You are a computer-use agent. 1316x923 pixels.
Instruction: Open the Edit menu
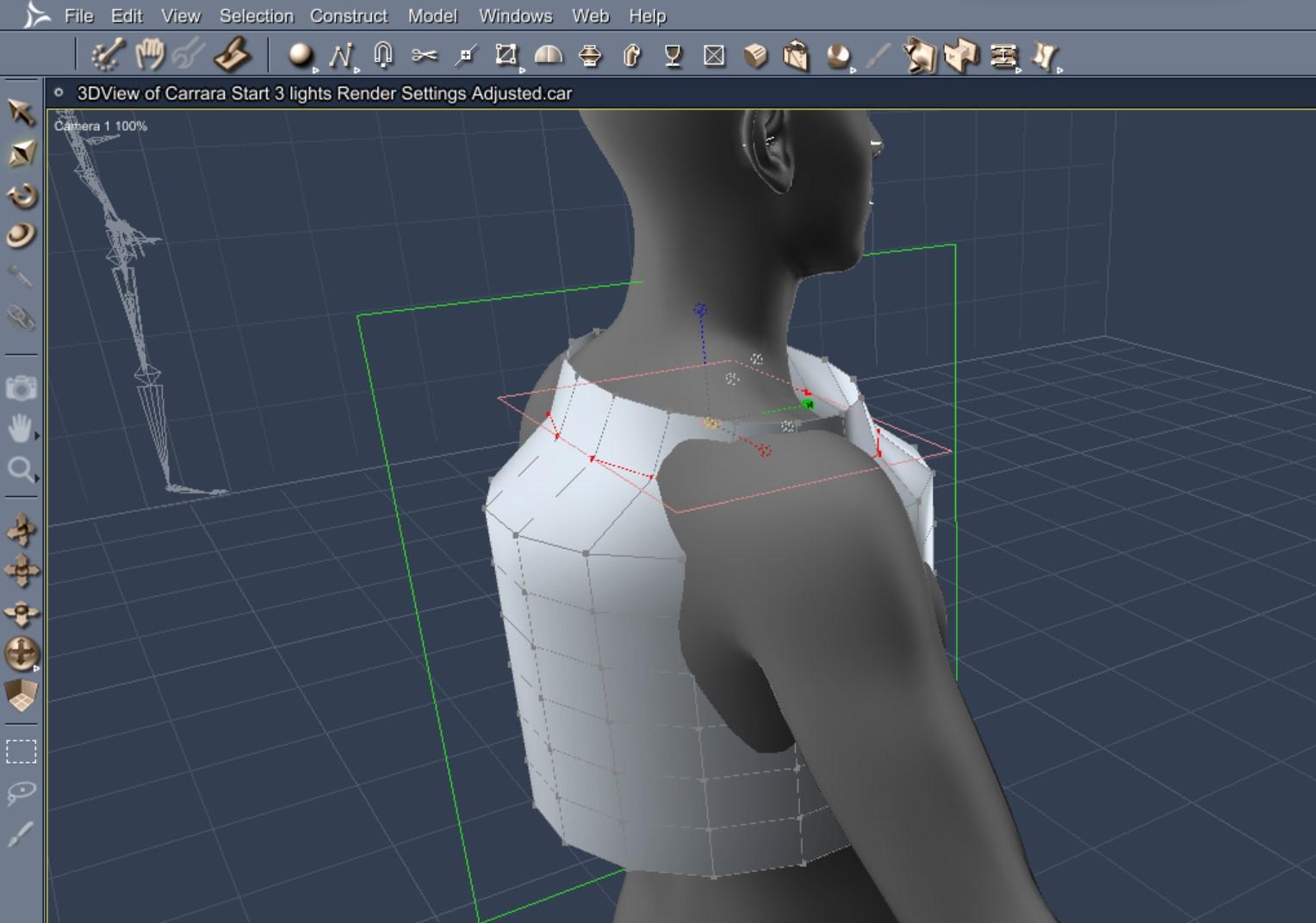[127, 15]
